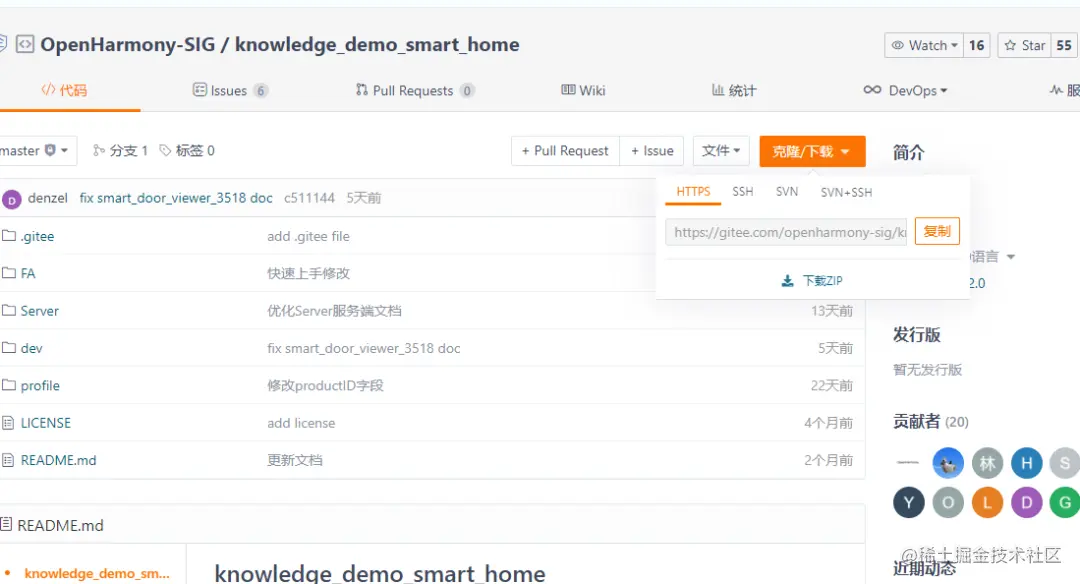Open contributor avatar labeled L
The image size is (1080, 584).
[x=987, y=502]
